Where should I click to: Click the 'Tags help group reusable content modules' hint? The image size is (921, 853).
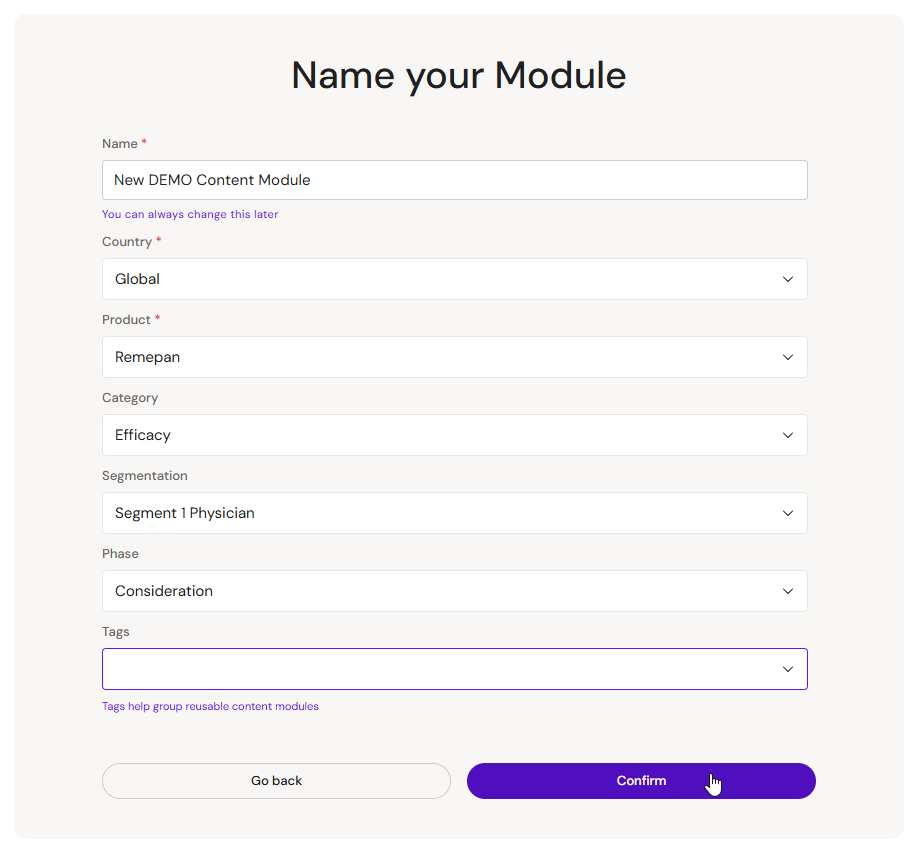point(210,706)
